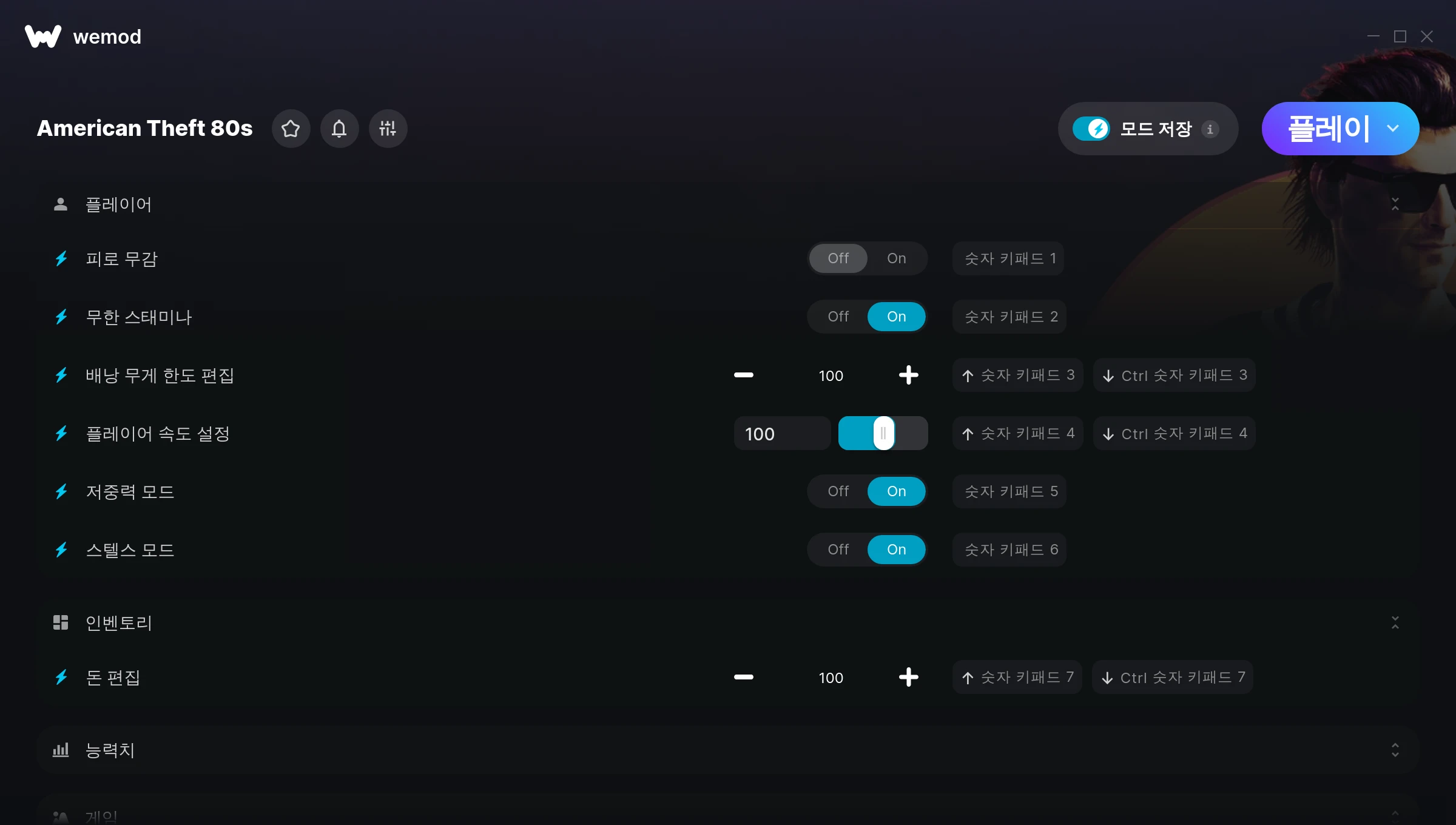Viewport: 1456px width, 825px height.
Task: Turn Off 무한 스태미나
Action: click(x=838, y=317)
